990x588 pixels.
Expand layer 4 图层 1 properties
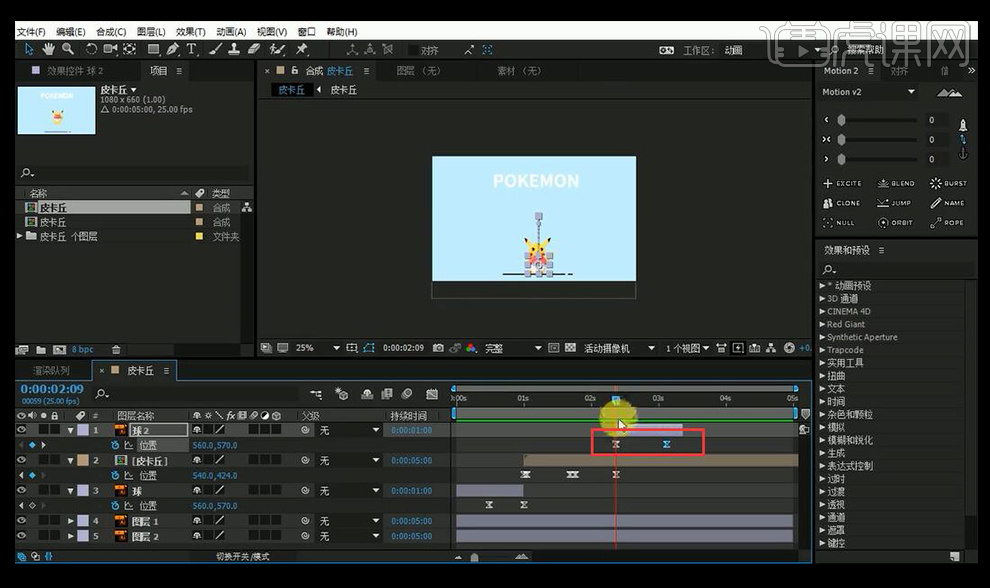click(x=71, y=521)
